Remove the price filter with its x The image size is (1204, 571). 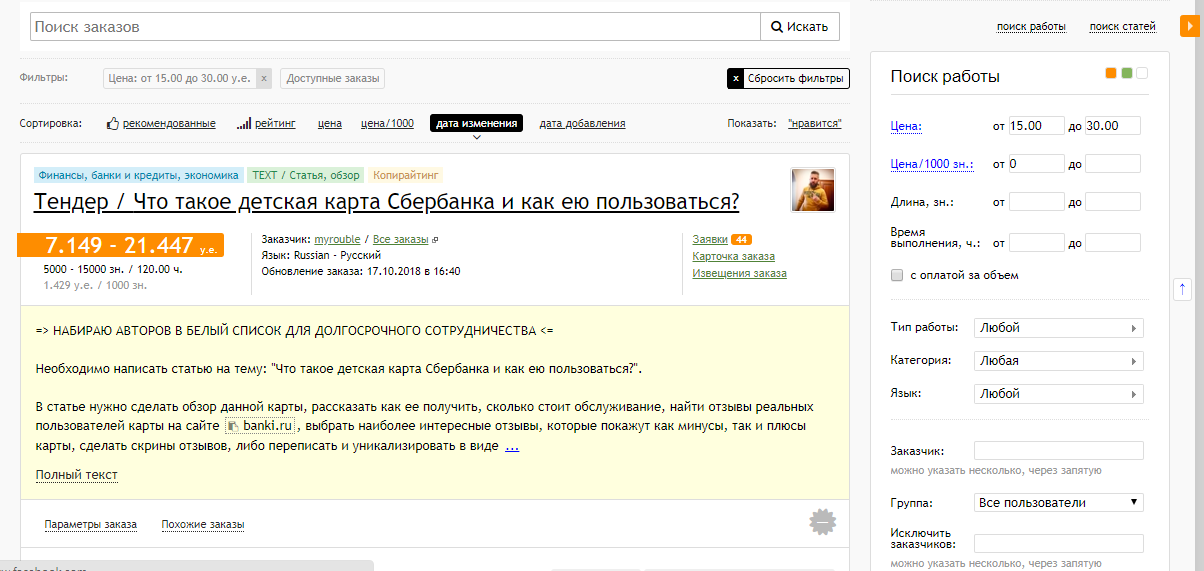click(263, 79)
